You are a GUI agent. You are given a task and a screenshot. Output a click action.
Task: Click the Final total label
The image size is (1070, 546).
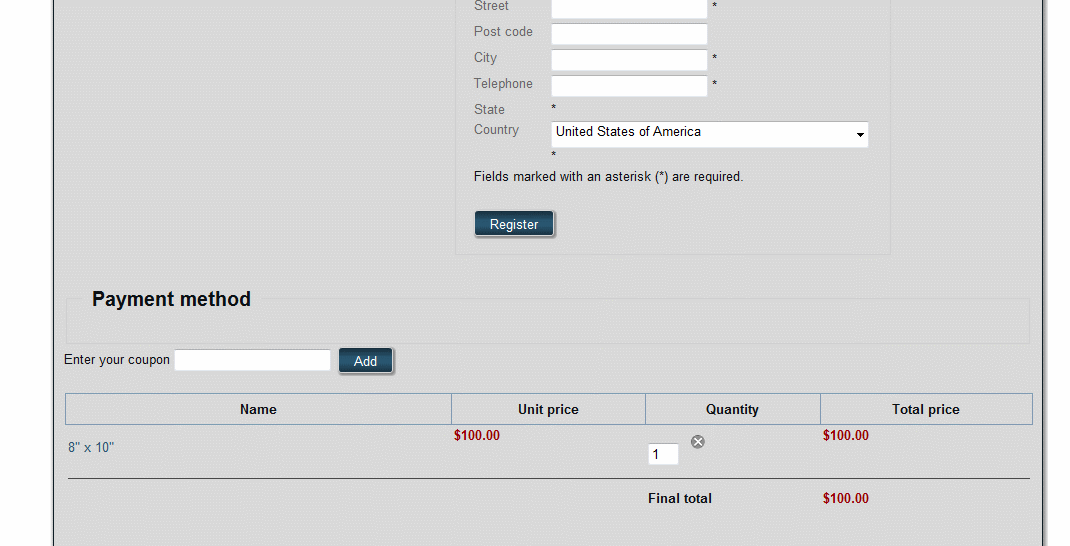click(x=680, y=498)
